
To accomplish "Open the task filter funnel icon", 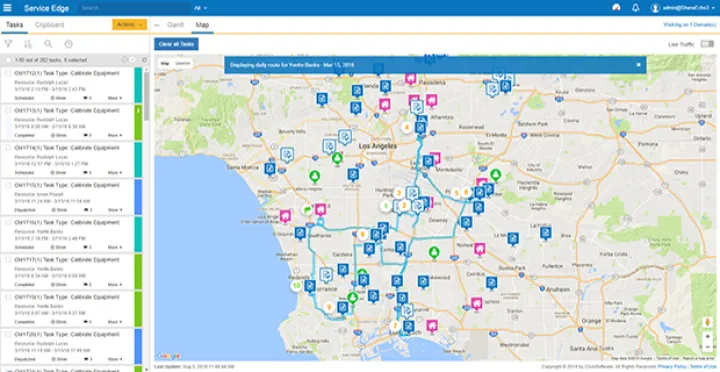I will pyautogui.click(x=8, y=44).
